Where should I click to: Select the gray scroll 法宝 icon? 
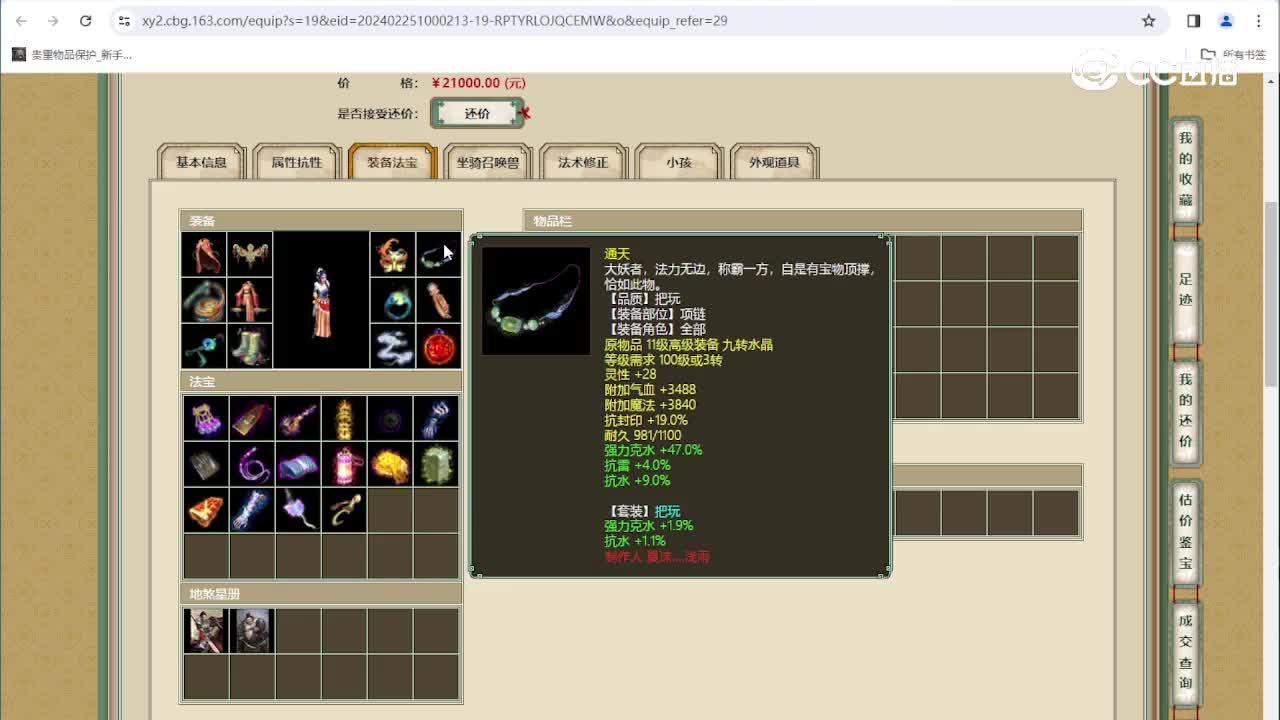tap(206, 464)
